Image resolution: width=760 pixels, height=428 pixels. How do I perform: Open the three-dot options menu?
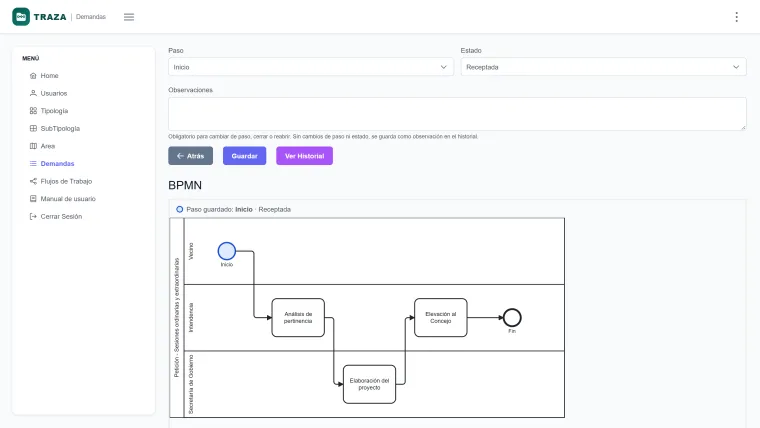(736, 17)
